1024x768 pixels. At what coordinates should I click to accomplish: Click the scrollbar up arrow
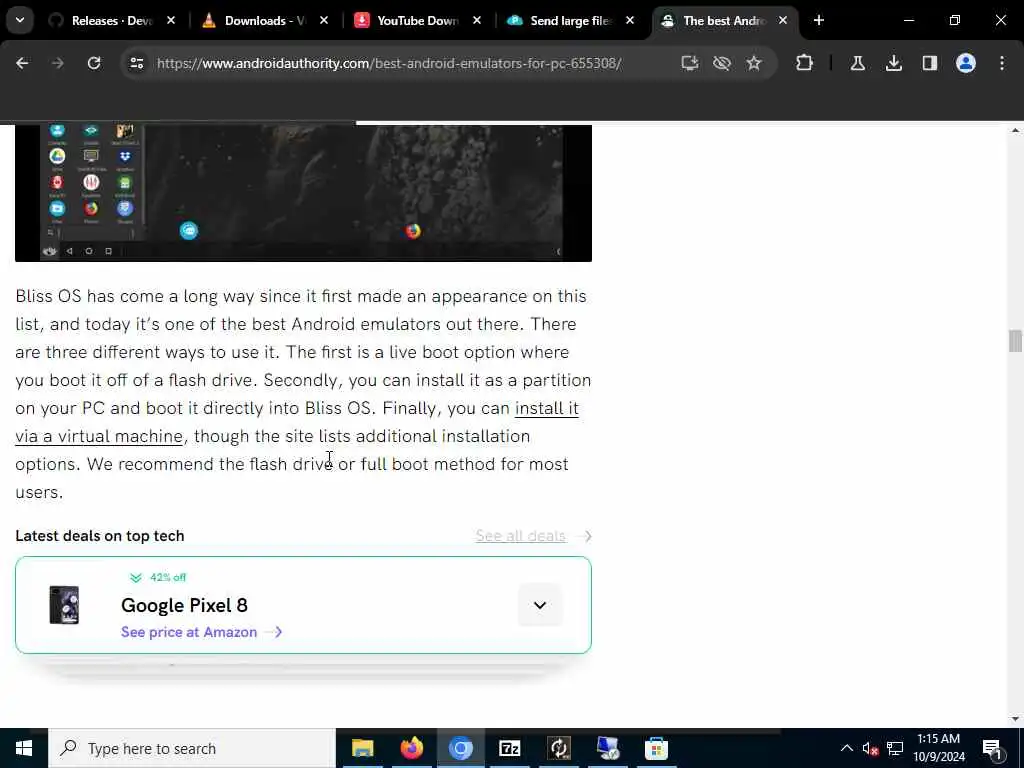point(1015,131)
